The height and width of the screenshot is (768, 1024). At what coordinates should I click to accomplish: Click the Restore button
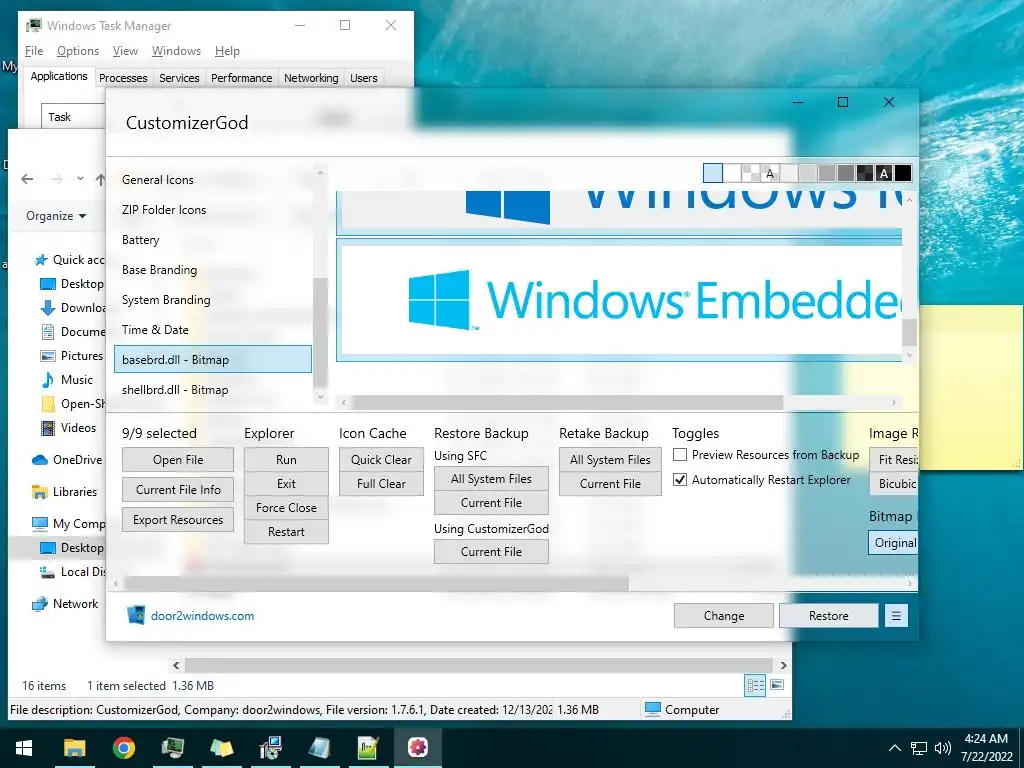click(829, 615)
